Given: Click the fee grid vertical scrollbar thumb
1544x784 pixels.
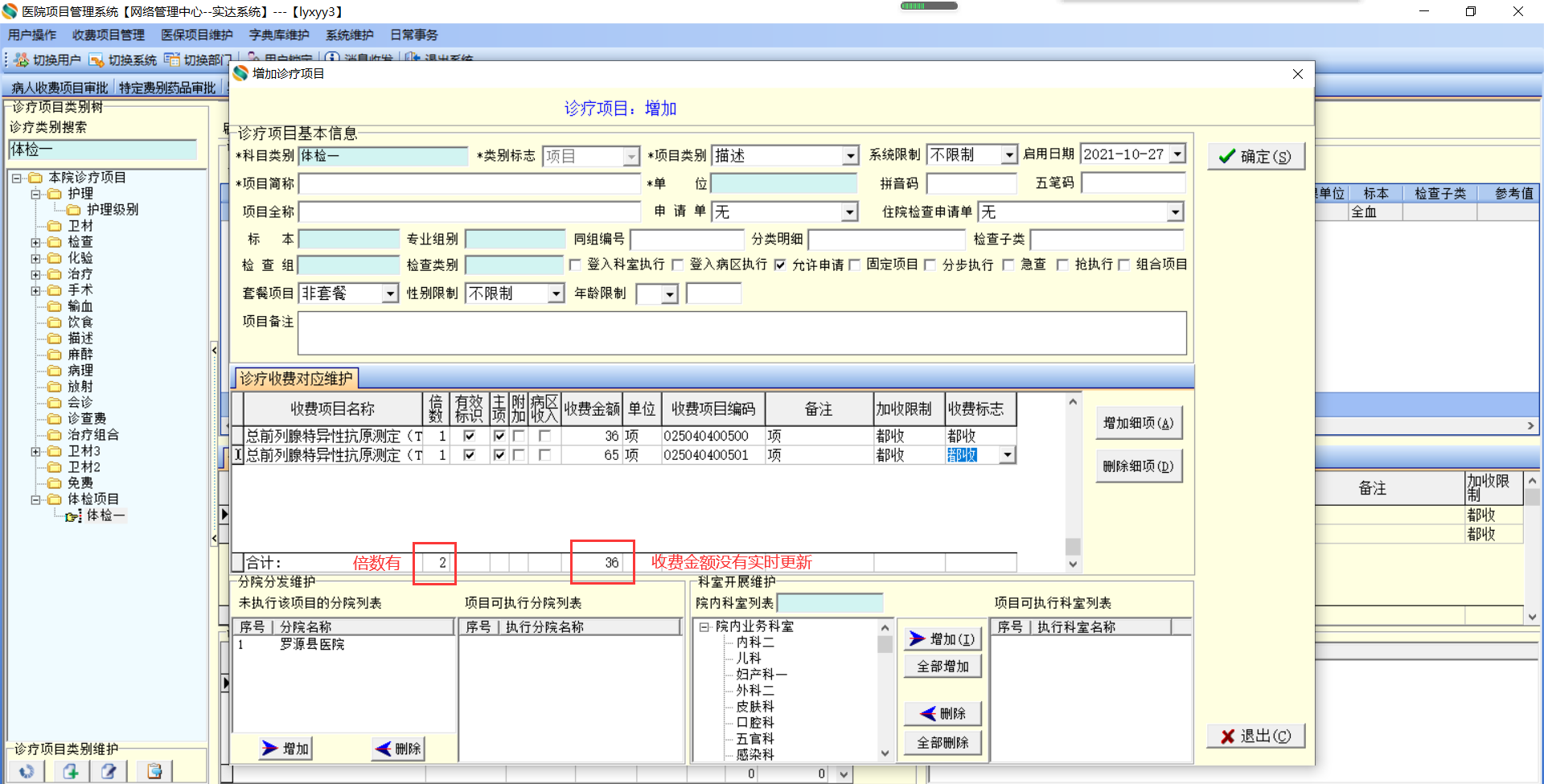Looking at the screenshot, I should point(1073,547).
